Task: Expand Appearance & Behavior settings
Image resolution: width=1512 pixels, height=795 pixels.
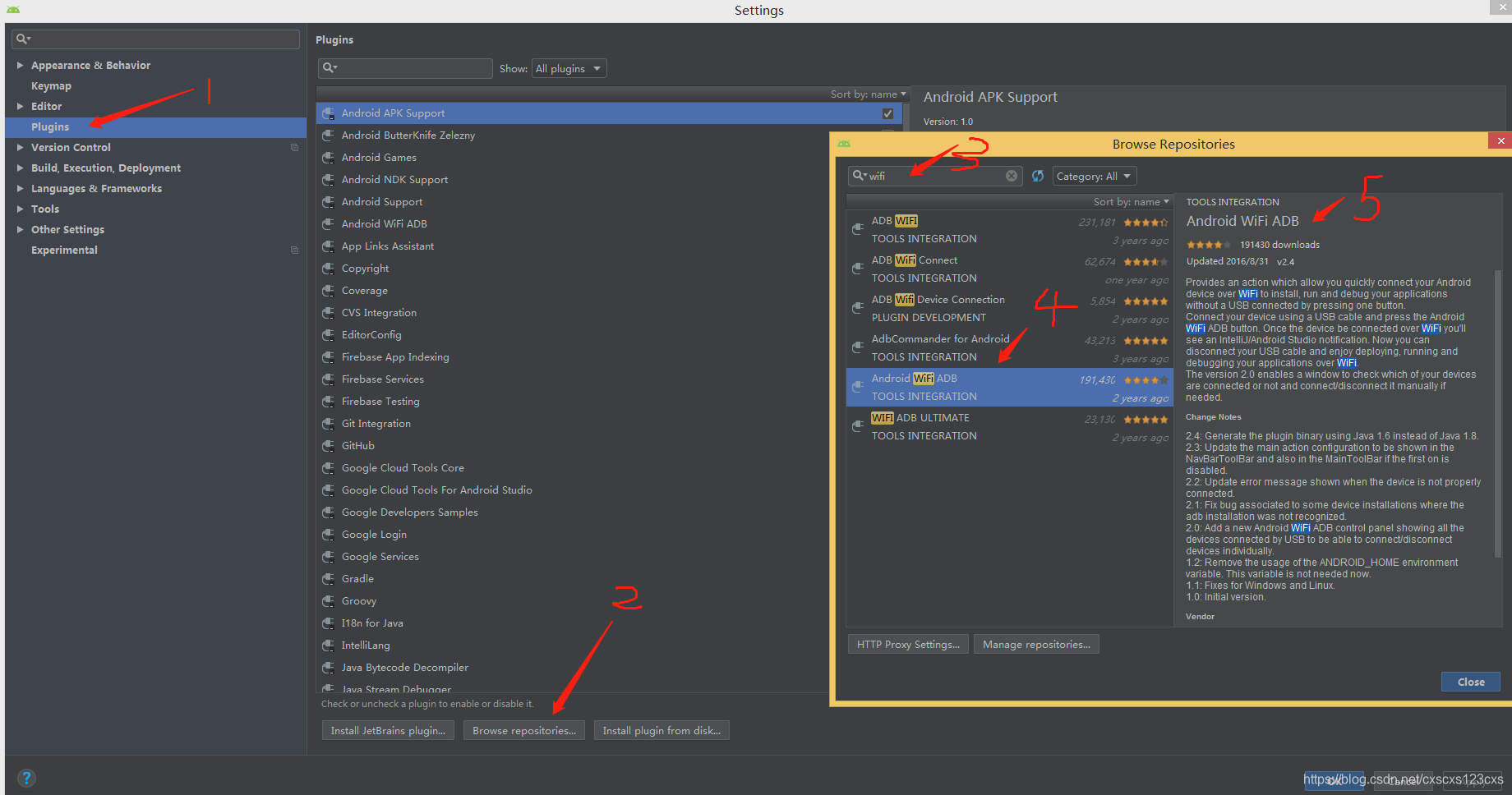Action: [20, 65]
